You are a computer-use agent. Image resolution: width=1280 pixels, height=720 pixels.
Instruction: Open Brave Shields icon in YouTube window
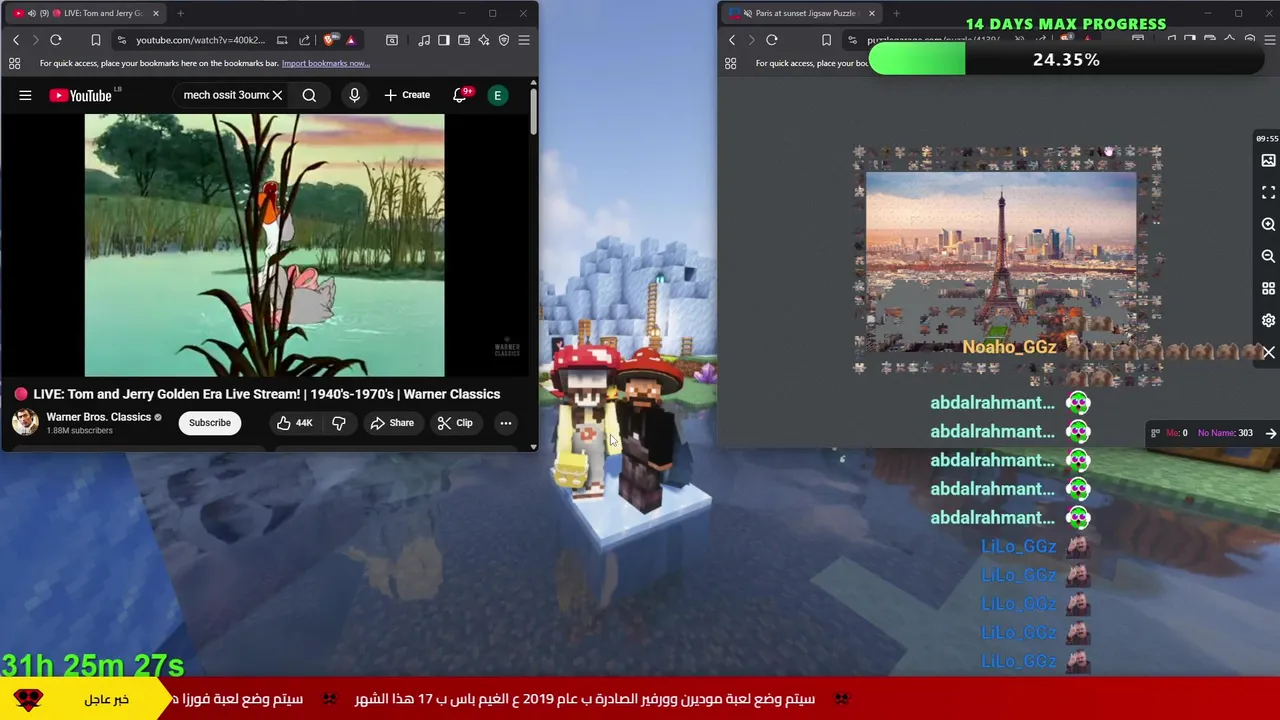pos(329,40)
